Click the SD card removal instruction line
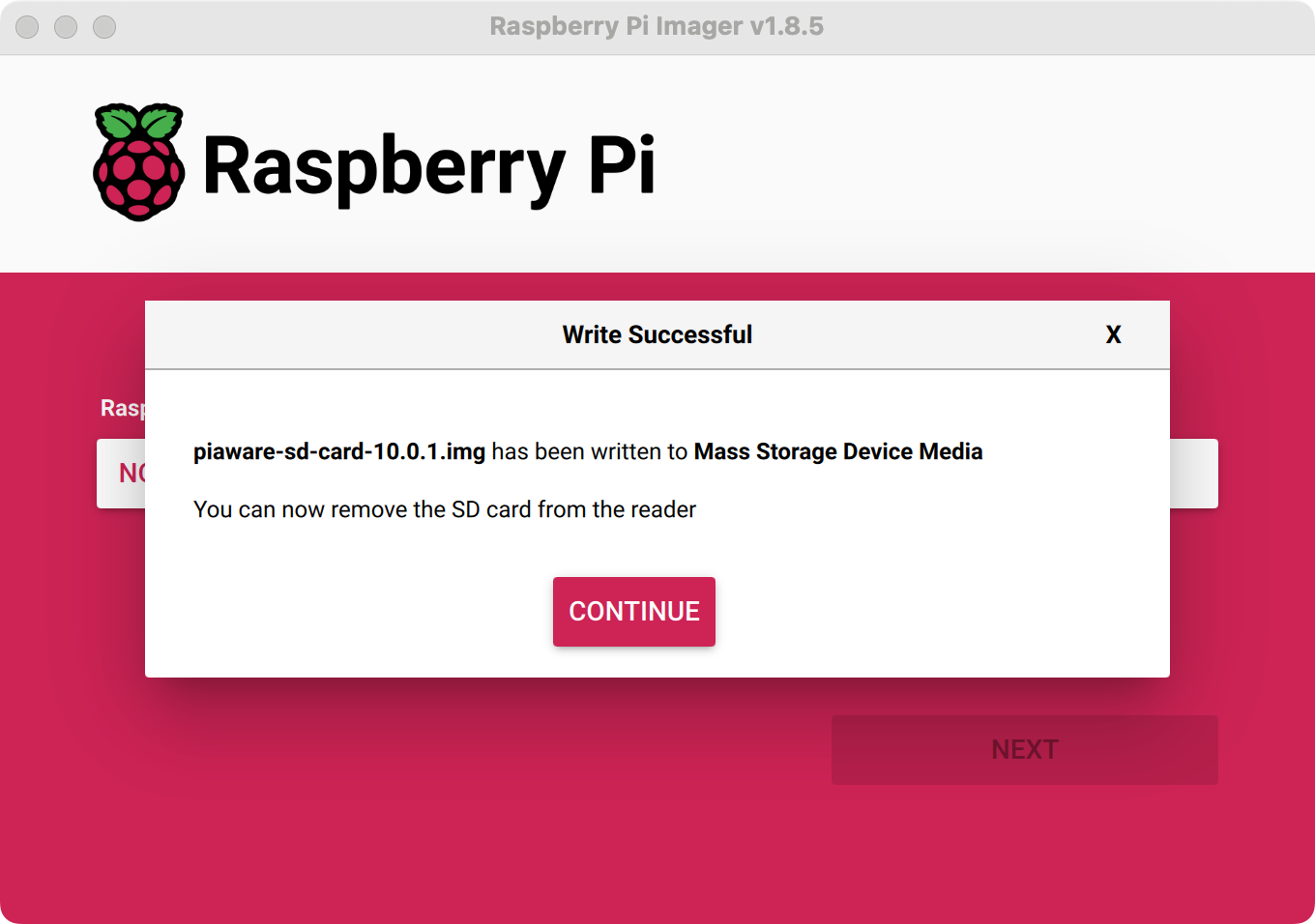Screen dimensions: 1315x924 point(444,509)
